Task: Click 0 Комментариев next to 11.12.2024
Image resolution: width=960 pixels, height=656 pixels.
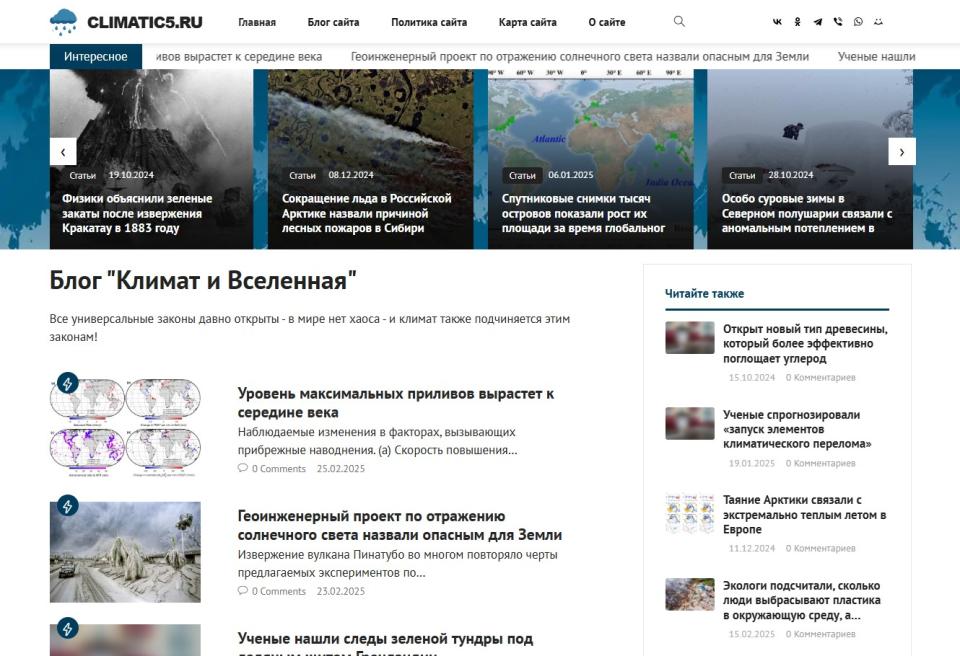Action: tap(820, 548)
